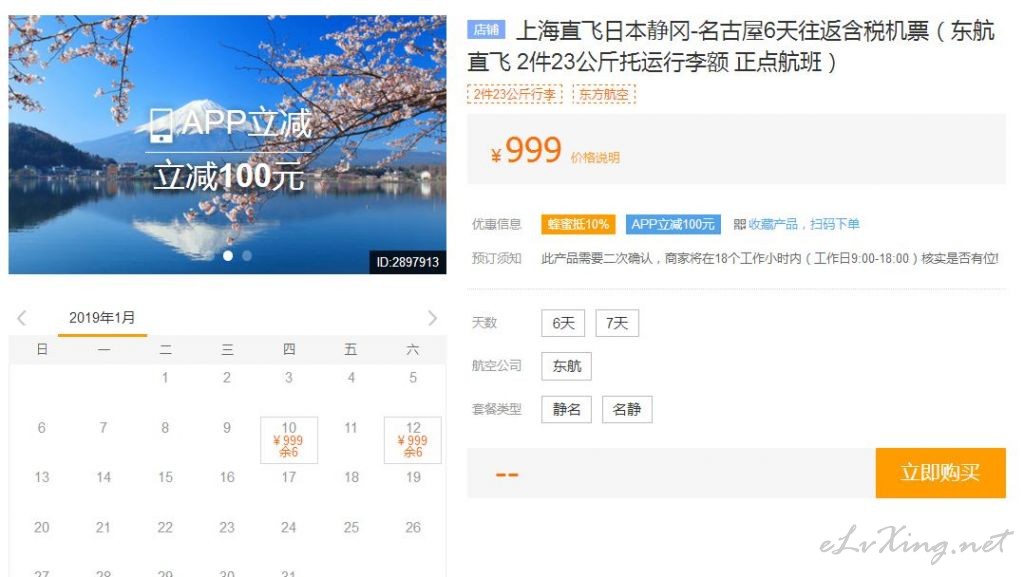Viewport: 1024px width, 577px height.
Task: Click January 20 in the calendar
Action: coord(42,527)
